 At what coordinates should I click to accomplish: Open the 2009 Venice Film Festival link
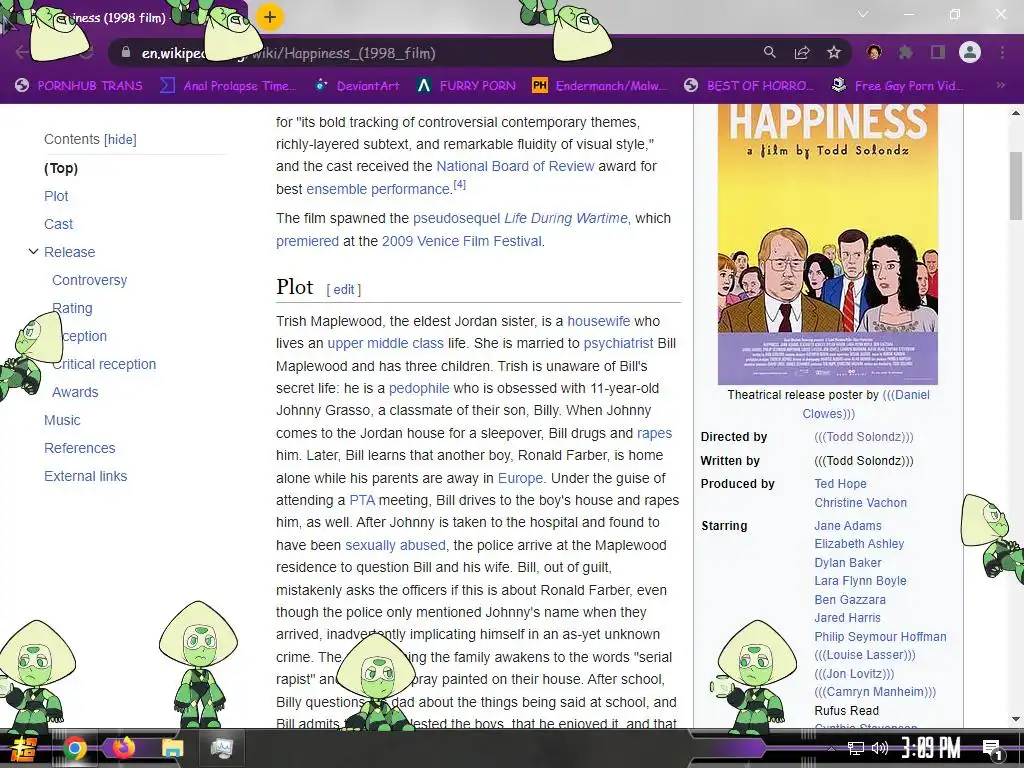tap(462, 241)
